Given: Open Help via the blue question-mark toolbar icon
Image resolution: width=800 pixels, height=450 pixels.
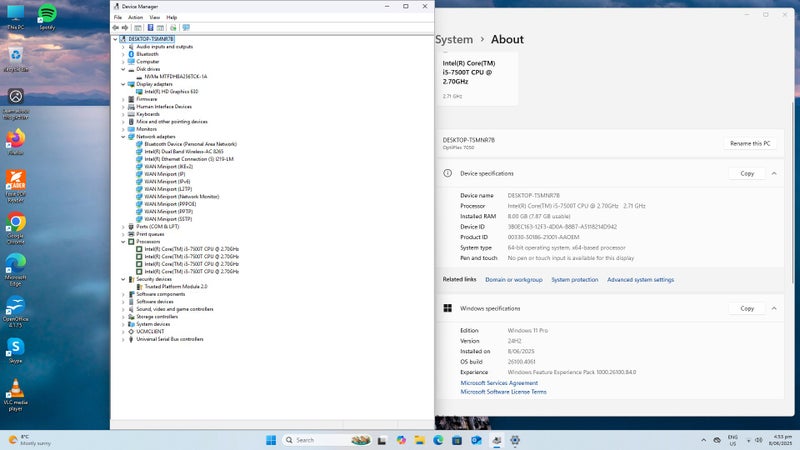Looking at the screenshot, I should click(151, 28).
